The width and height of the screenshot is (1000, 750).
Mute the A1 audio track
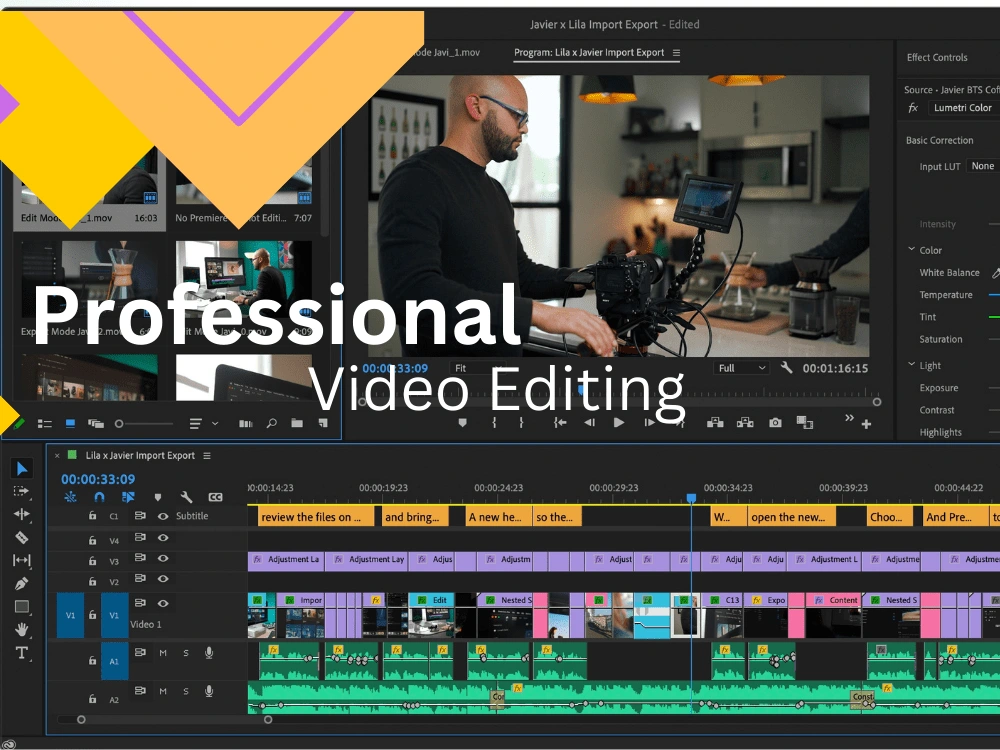coord(163,653)
